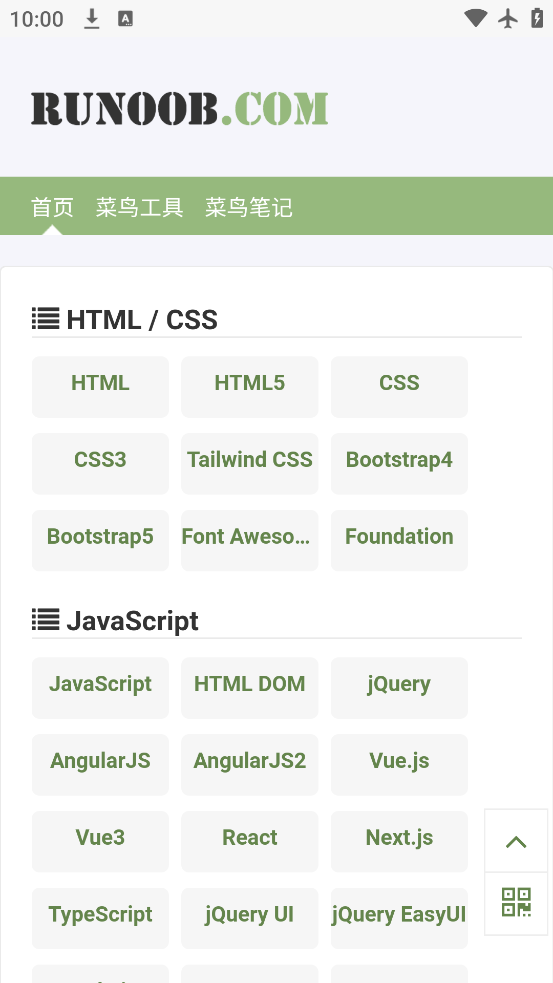553x983 pixels.
Task: Switch to the 菜鸟笔记 tab
Action: click(x=249, y=207)
